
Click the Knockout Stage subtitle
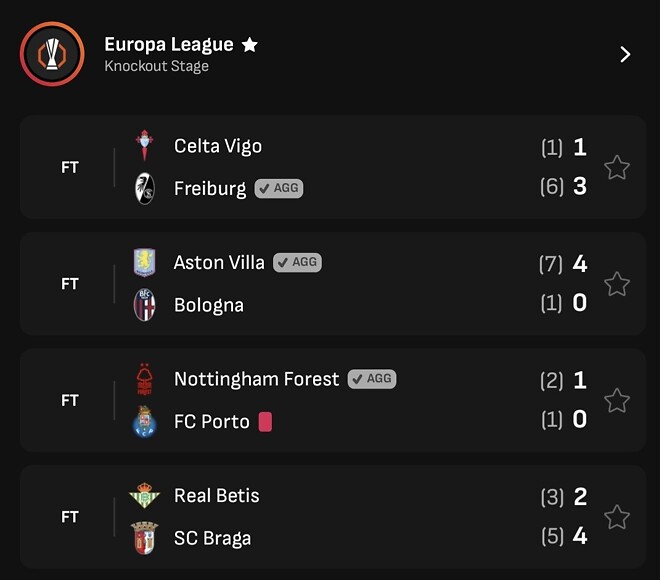coord(156,67)
